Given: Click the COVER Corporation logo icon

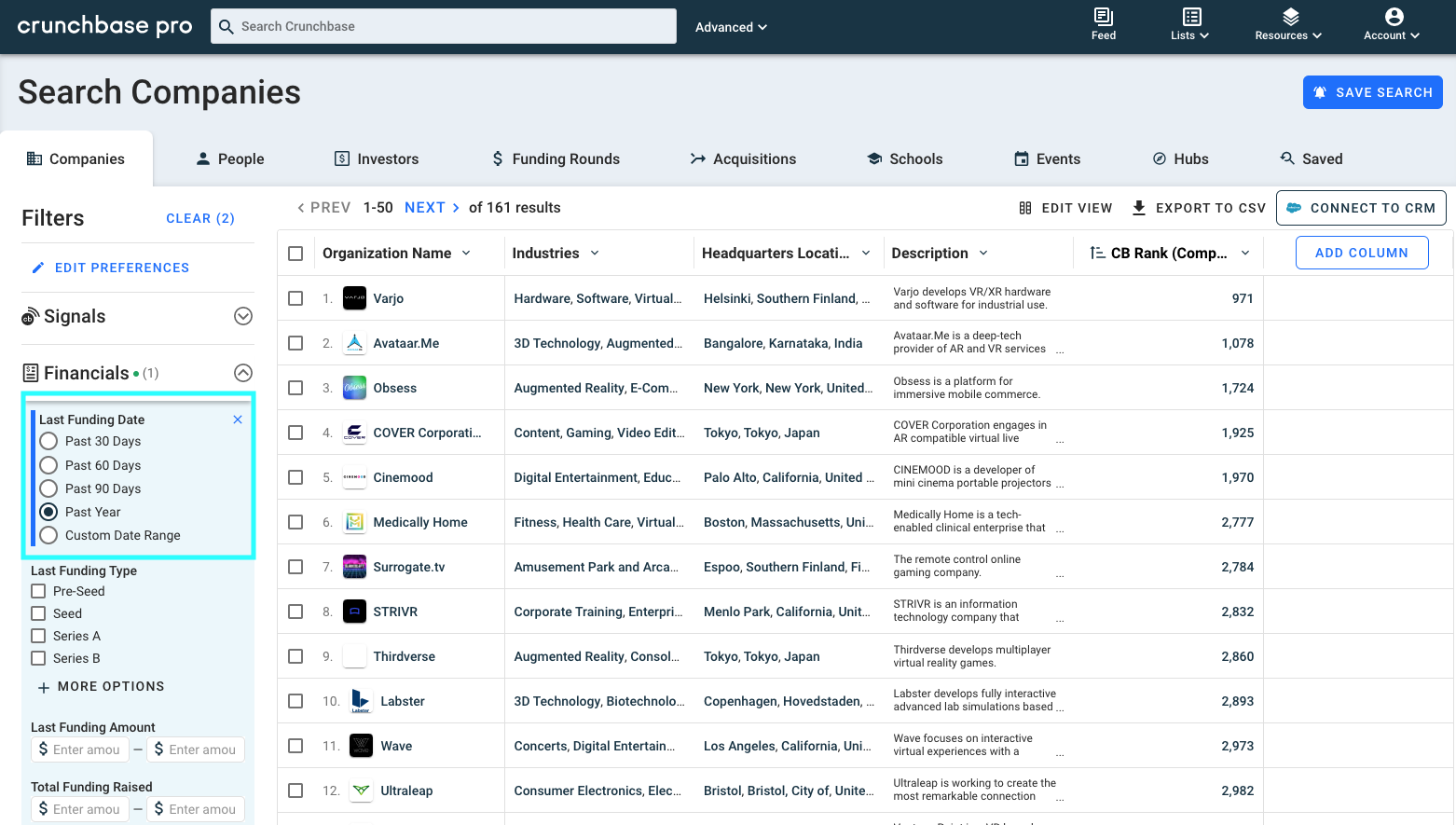Looking at the screenshot, I should [x=354, y=433].
